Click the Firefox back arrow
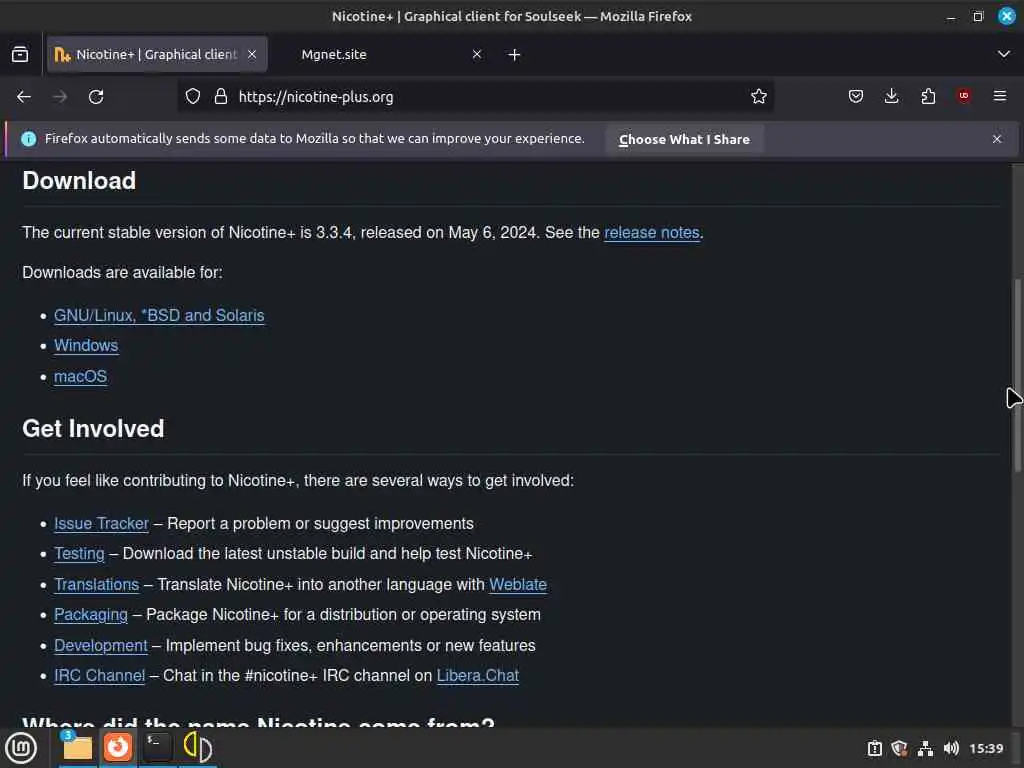This screenshot has height=768, width=1024. pos(24,97)
